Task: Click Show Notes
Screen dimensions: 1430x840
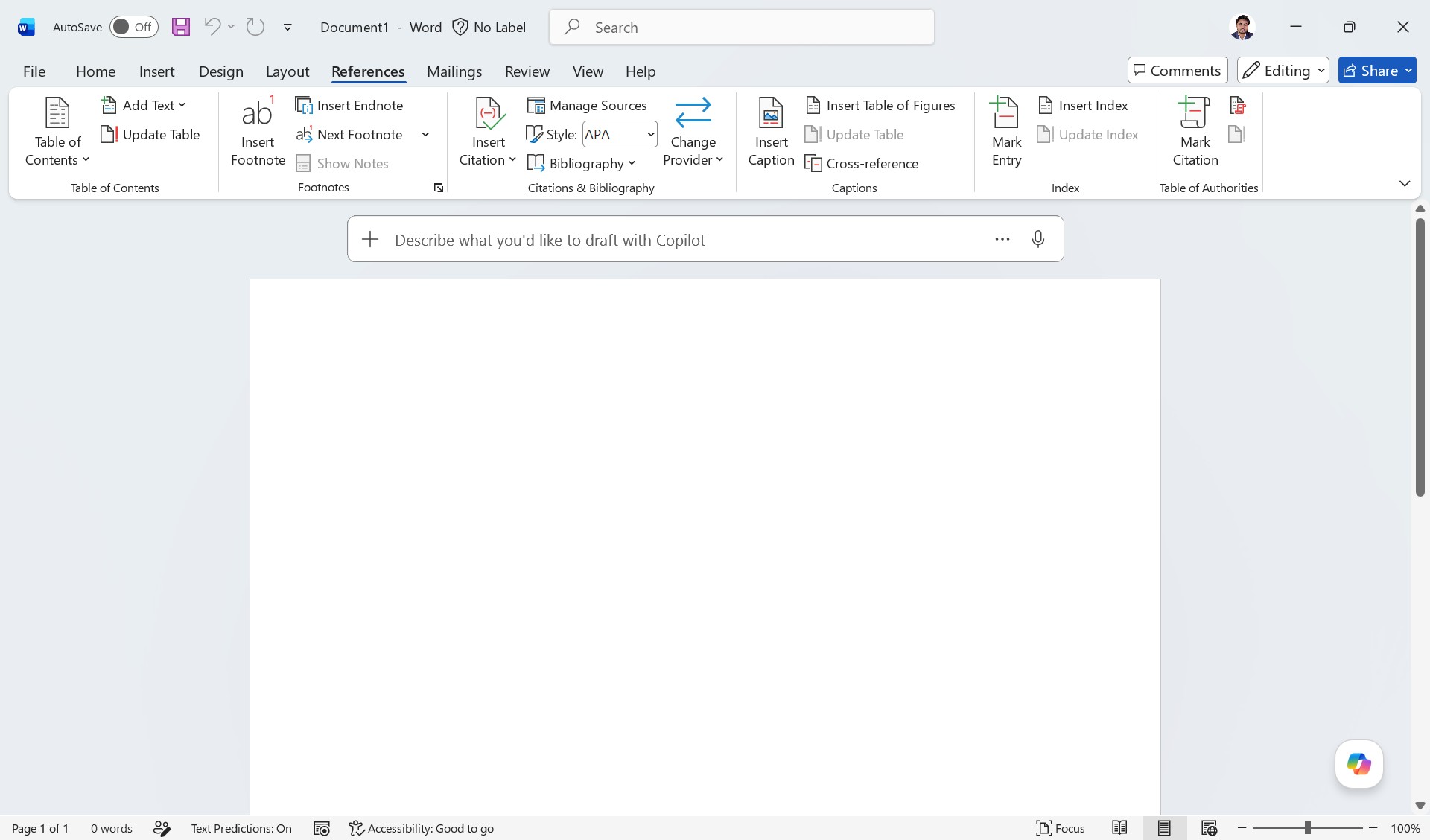Action: [343, 163]
